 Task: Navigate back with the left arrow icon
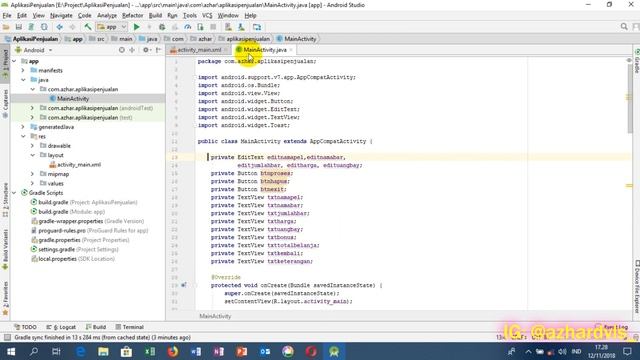pyautogui.click(x=60, y=27)
